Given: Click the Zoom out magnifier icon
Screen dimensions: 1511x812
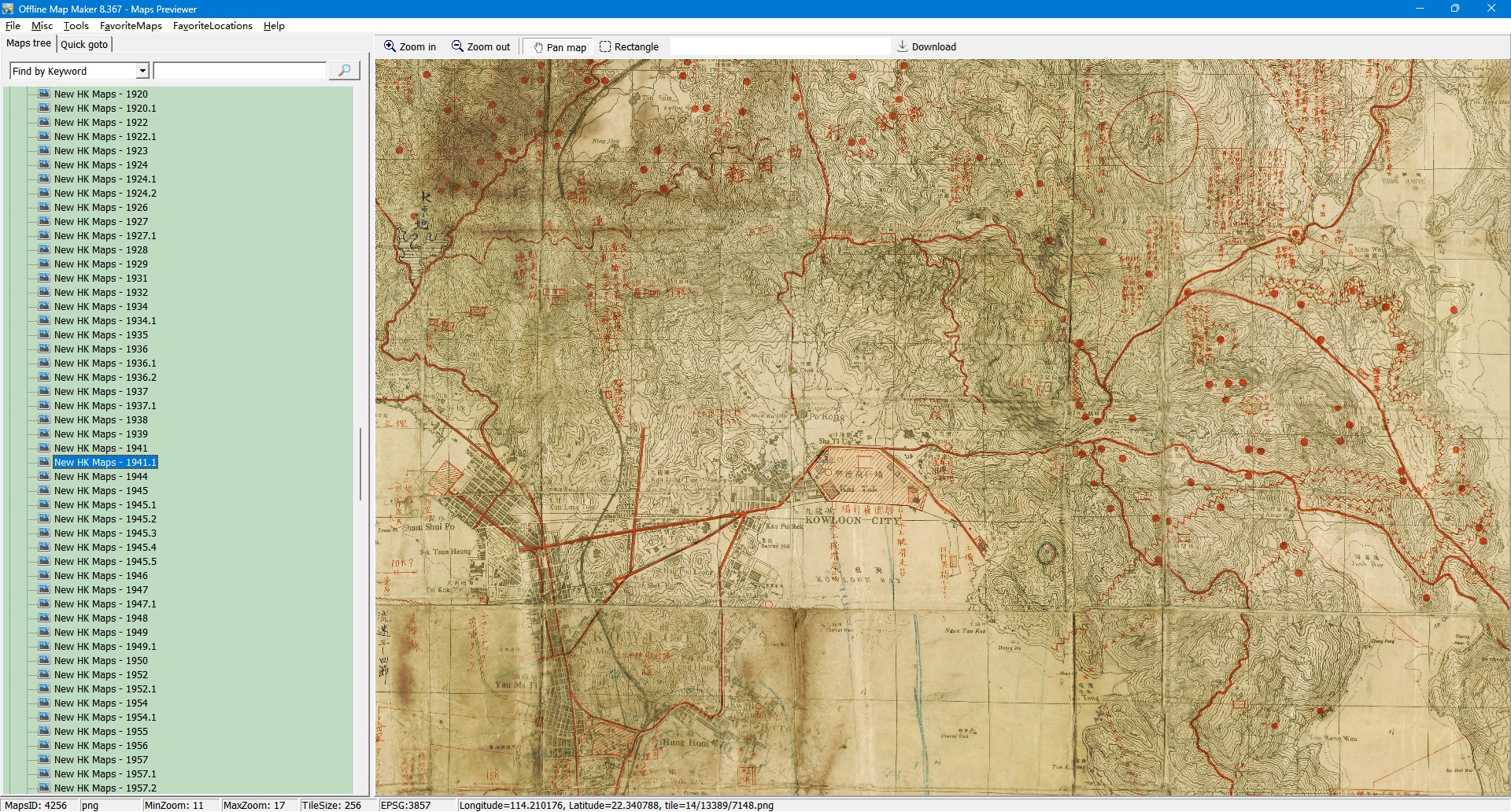Looking at the screenshot, I should click(457, 46).
